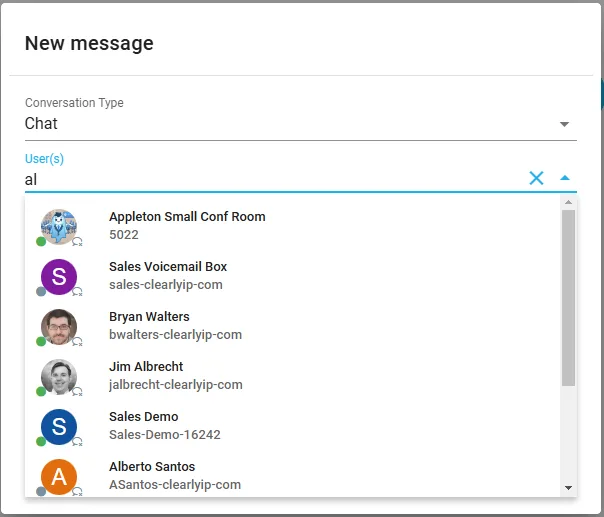Click extension 5022 text

(x=124, y=235)
